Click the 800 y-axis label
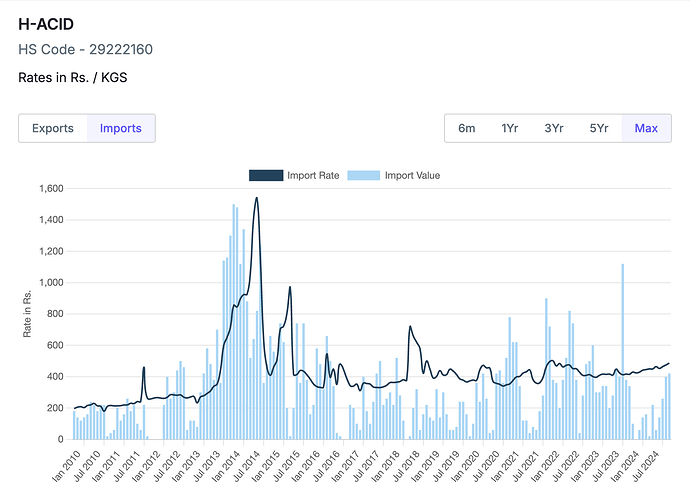This screenshot has height=482, width=690. tap(55, 314)
